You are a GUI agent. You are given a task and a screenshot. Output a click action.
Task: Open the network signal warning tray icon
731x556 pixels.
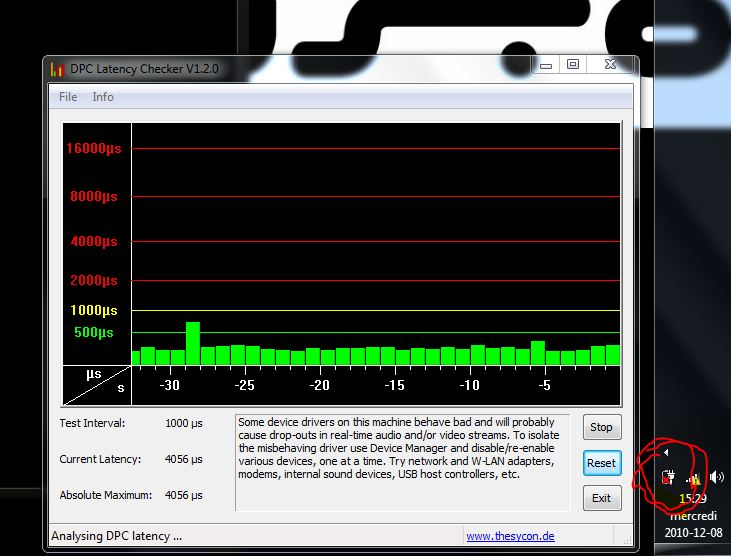click(x=692, y=479)
